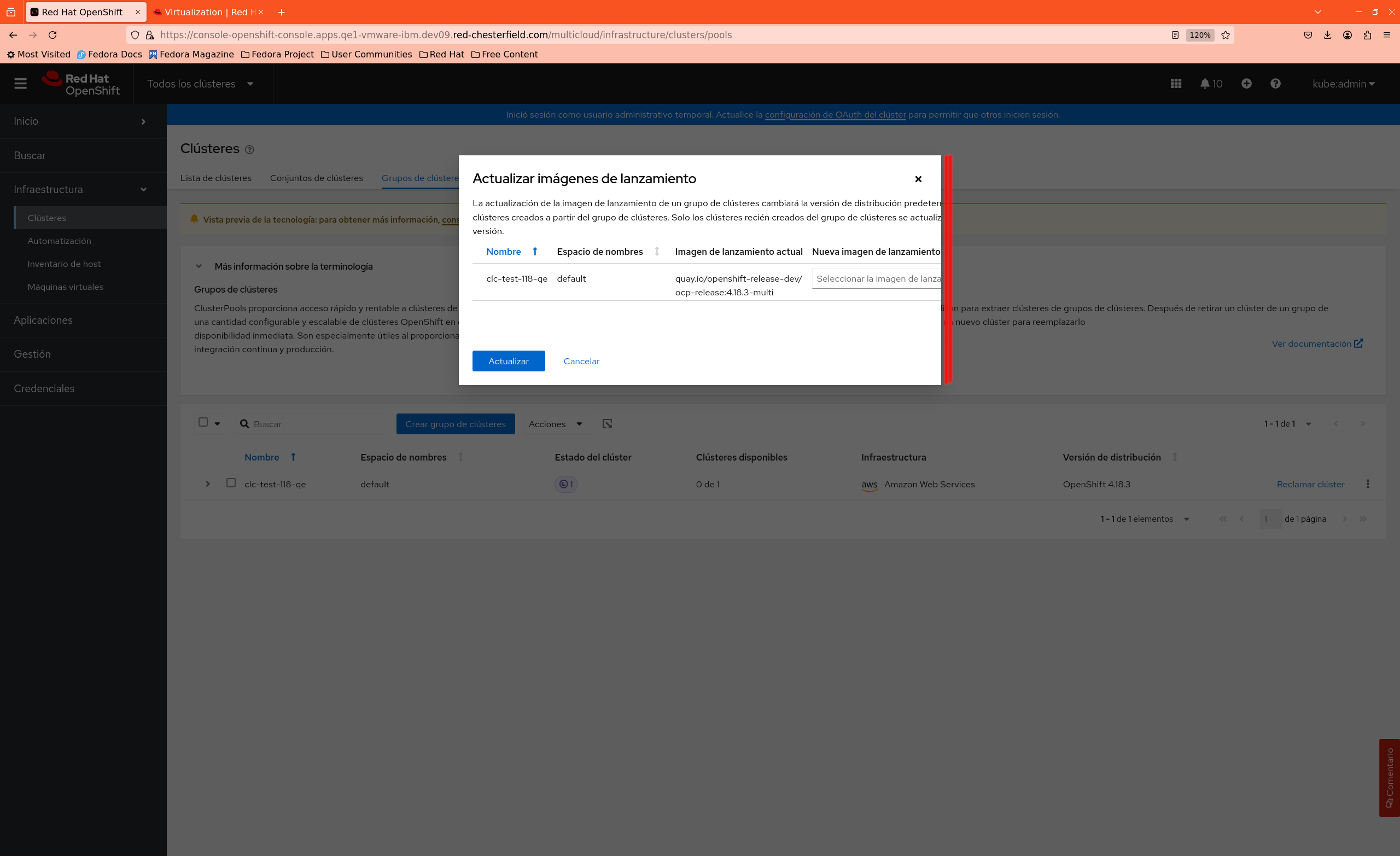Screen dimensions: 1400x856
Task: Close the Actualizar imágenes de lanzamiento dialog
Action: pos(918,179)
